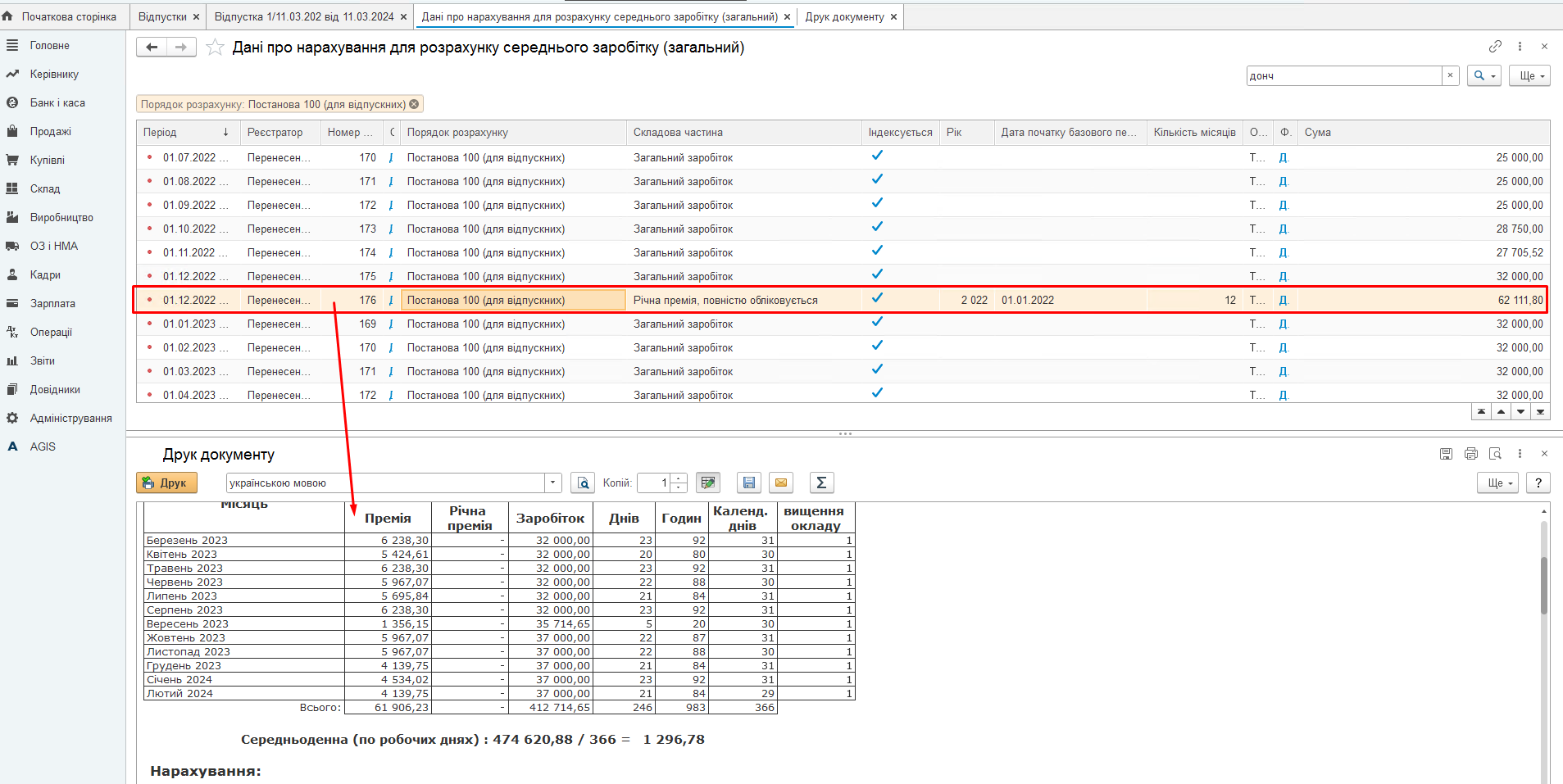Click the blue floppy disk save icon
Image resolution: width=1563 pixels, height=784 pixels.
pyautogui.click(x=748, y=483)
